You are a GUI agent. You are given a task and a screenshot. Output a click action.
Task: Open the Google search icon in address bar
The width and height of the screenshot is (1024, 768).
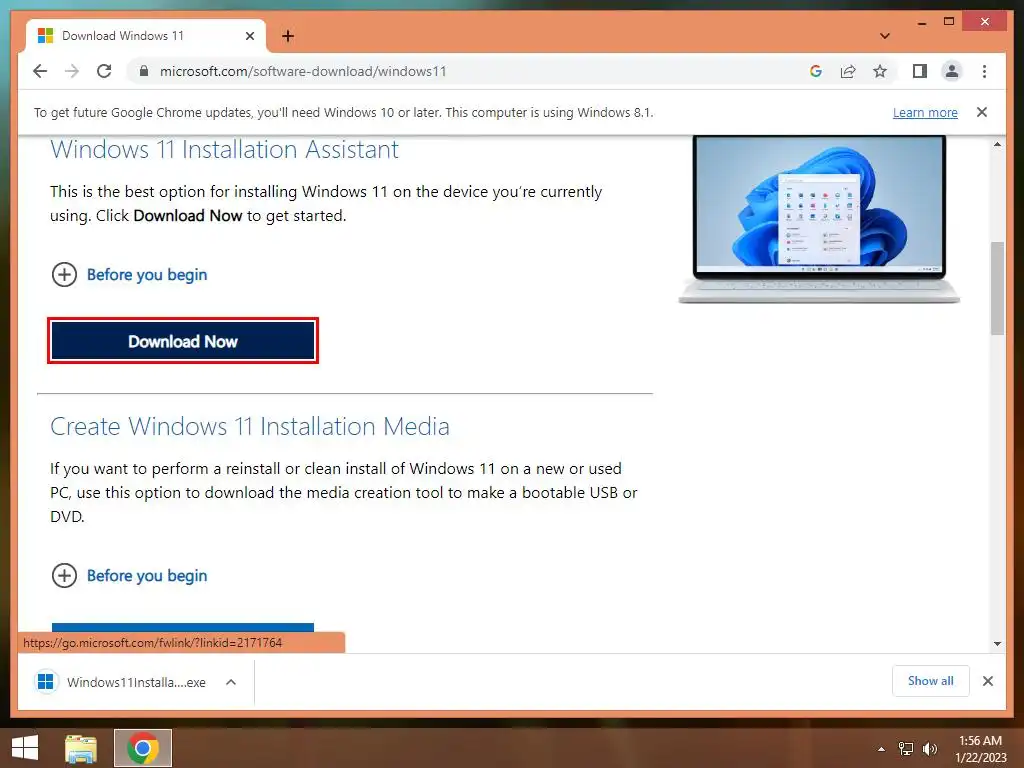pyautogui.click(x=816, y=71)
